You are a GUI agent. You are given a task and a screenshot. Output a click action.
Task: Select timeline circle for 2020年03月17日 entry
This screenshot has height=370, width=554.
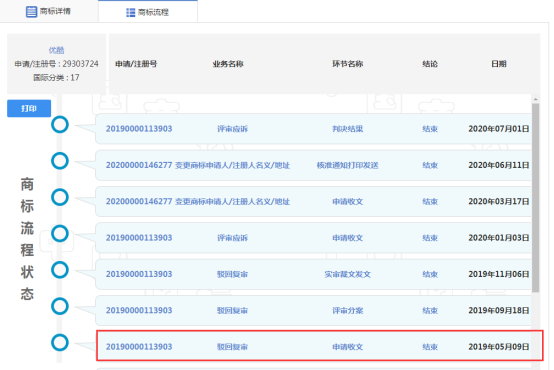point(60,197)
